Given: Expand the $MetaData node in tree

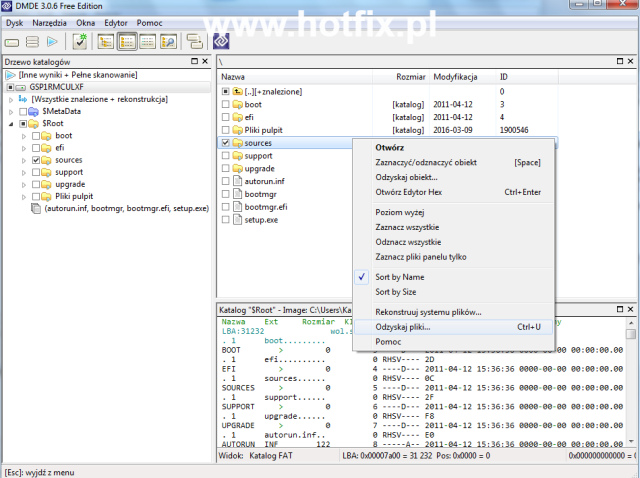Looking at the screenshot, I should pos(11,111).
